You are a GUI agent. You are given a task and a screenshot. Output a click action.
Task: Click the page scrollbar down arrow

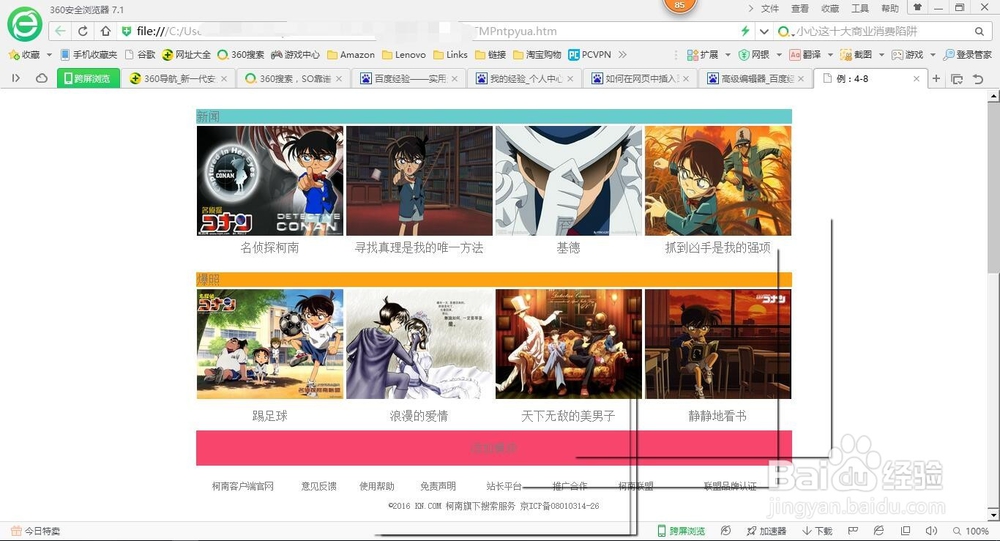[994, 514]
